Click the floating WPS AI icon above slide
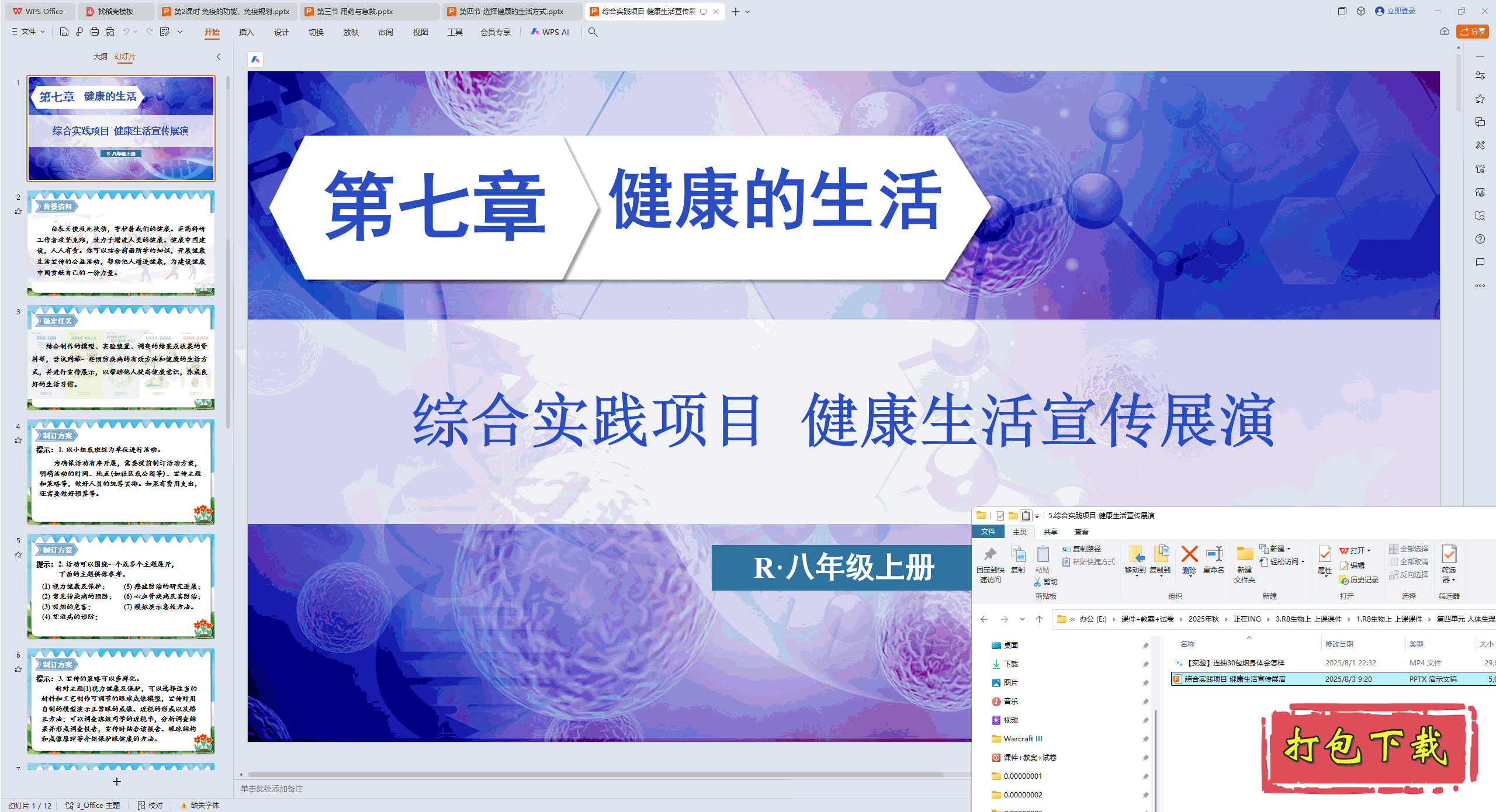The width and height of the screenshot is (1496, 812). (255, 59)
